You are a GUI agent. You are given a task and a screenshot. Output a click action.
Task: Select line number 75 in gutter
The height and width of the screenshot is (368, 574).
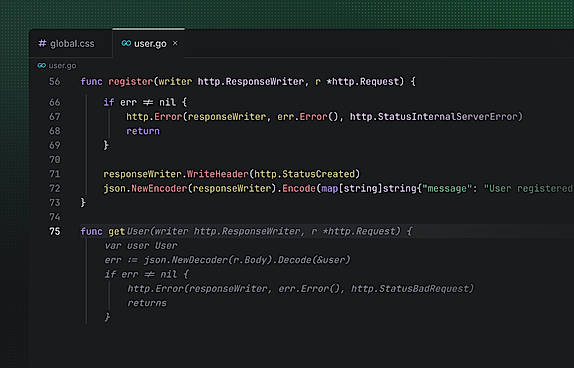55,231
